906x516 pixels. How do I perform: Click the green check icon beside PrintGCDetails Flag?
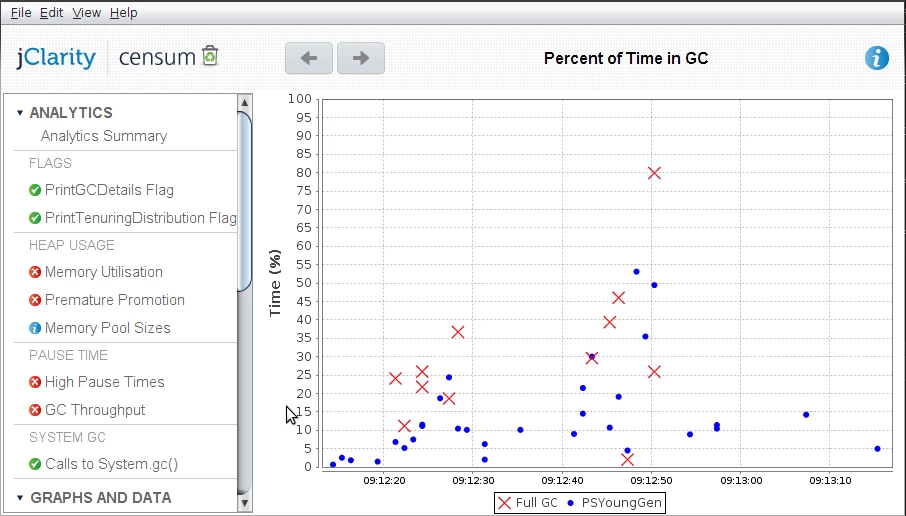coord(35,190)
